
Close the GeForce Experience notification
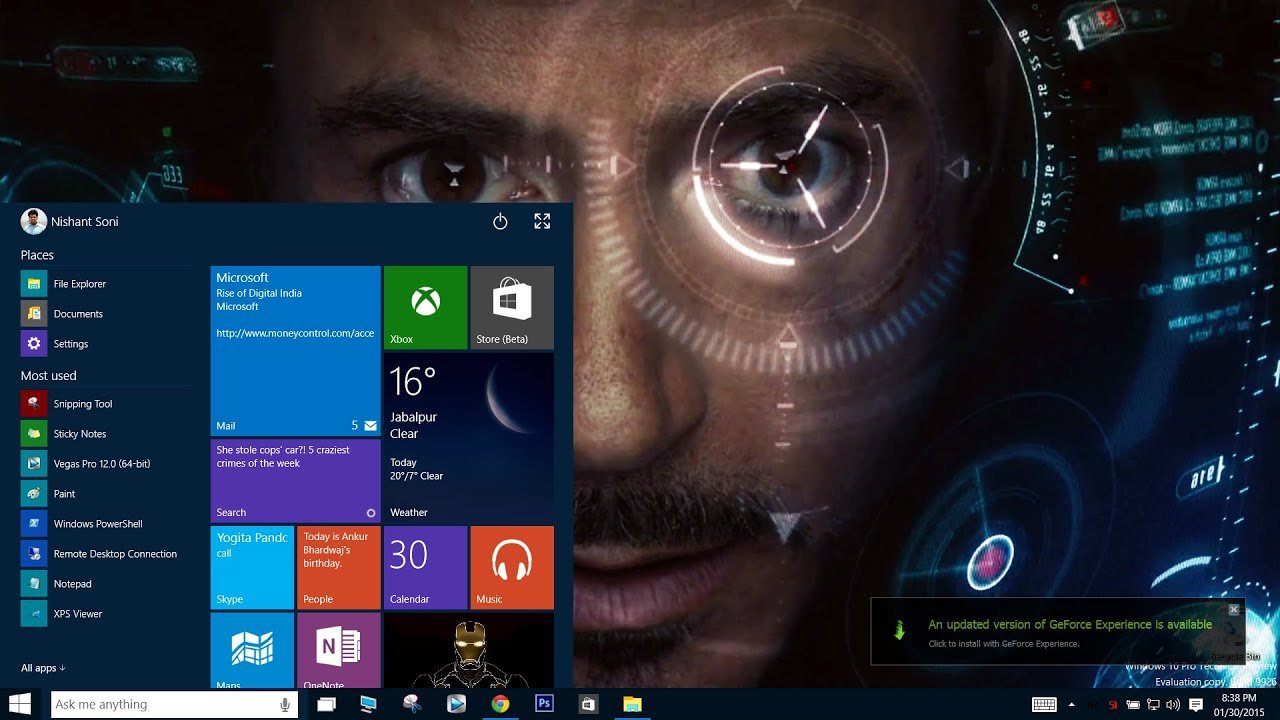pos(1234,609)
